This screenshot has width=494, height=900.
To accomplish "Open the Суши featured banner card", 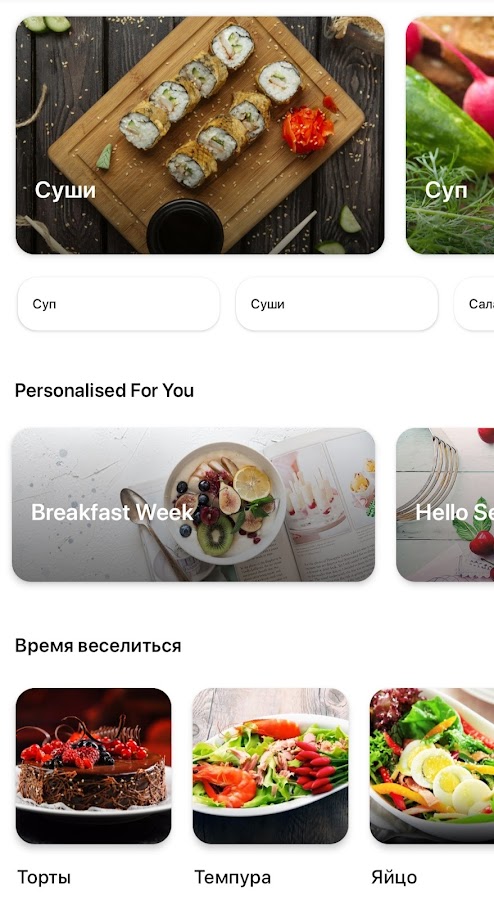I will tap(200, 135).
